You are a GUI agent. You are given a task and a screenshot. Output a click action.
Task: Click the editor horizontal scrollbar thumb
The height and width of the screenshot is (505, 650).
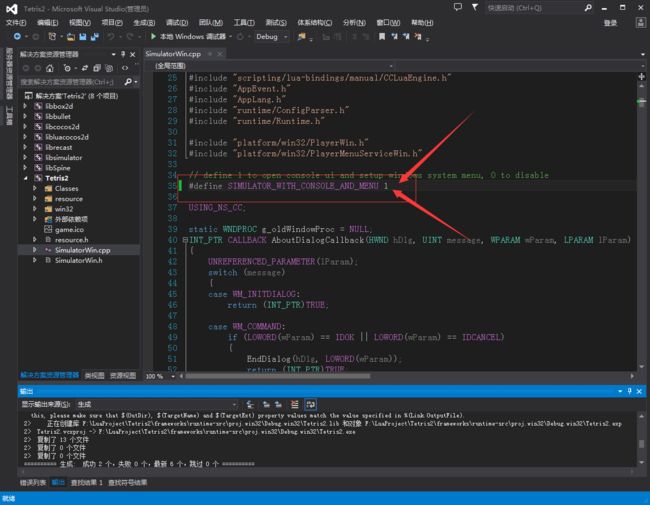point(278,376)
